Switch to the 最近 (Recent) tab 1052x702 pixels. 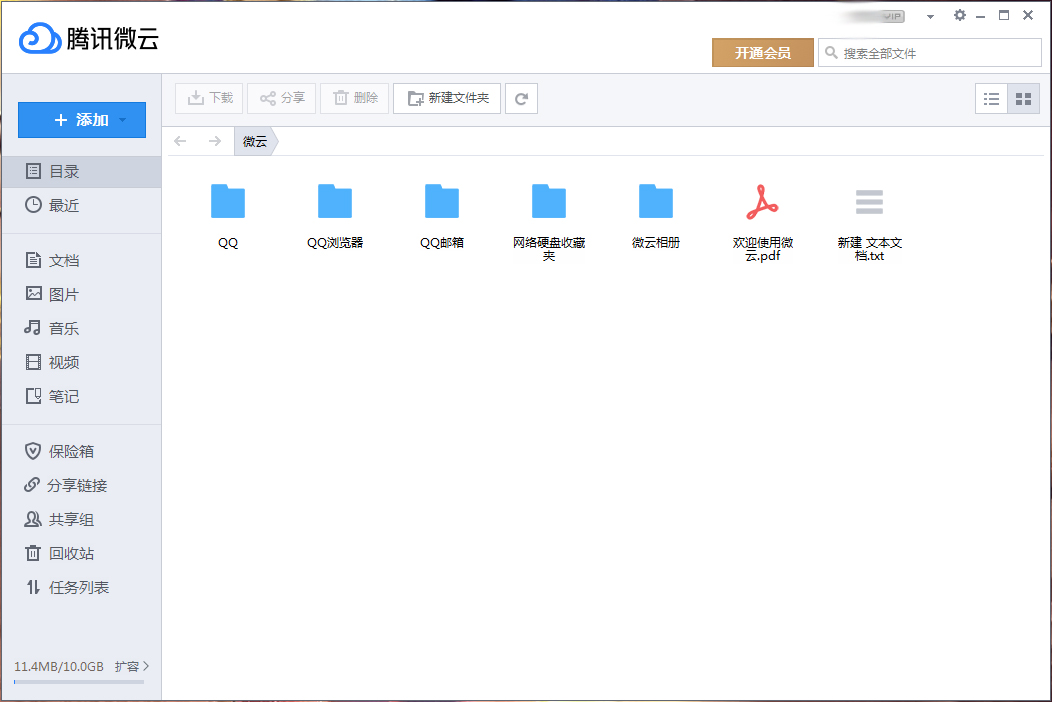pos(64,205)
